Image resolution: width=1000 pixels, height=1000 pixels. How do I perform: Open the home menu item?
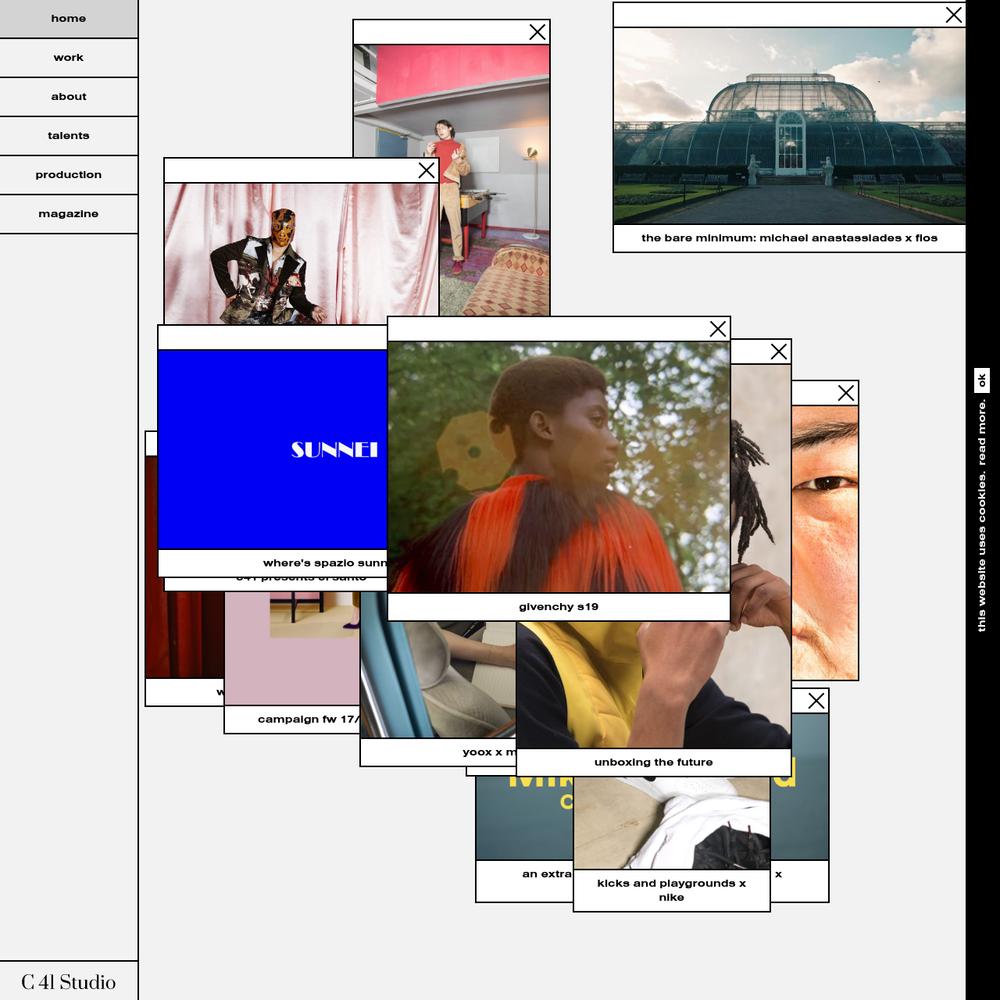[68, 18]
